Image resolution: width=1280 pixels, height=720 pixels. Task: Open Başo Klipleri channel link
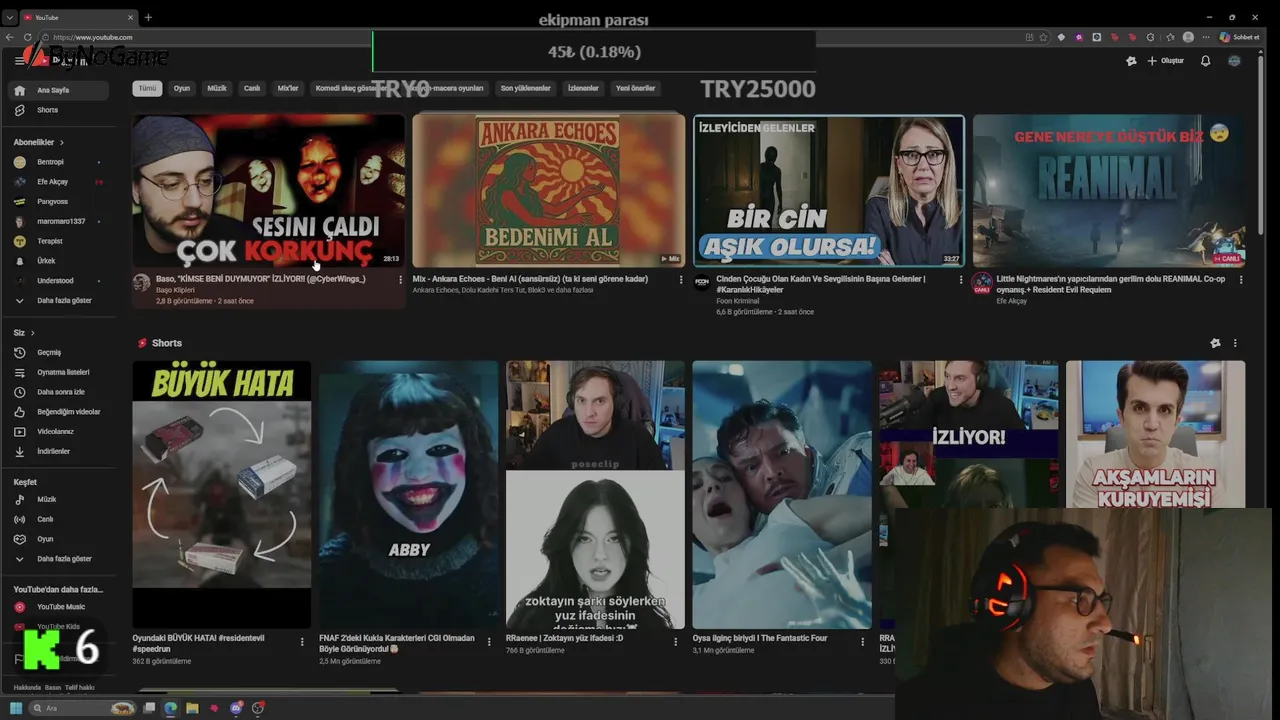175,290
